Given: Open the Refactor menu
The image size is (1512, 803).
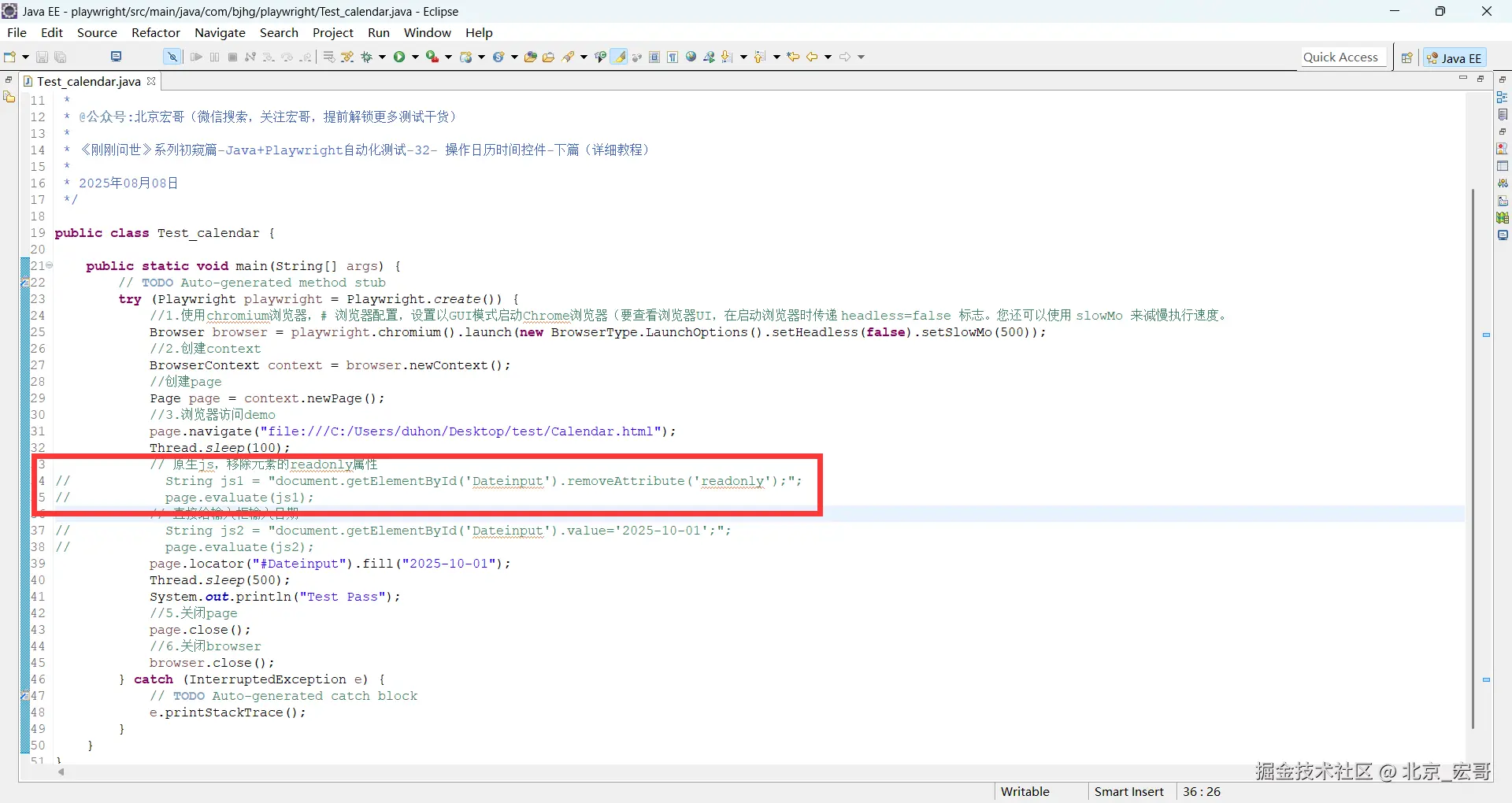Looking at the screenshot, I should [156, 32].
